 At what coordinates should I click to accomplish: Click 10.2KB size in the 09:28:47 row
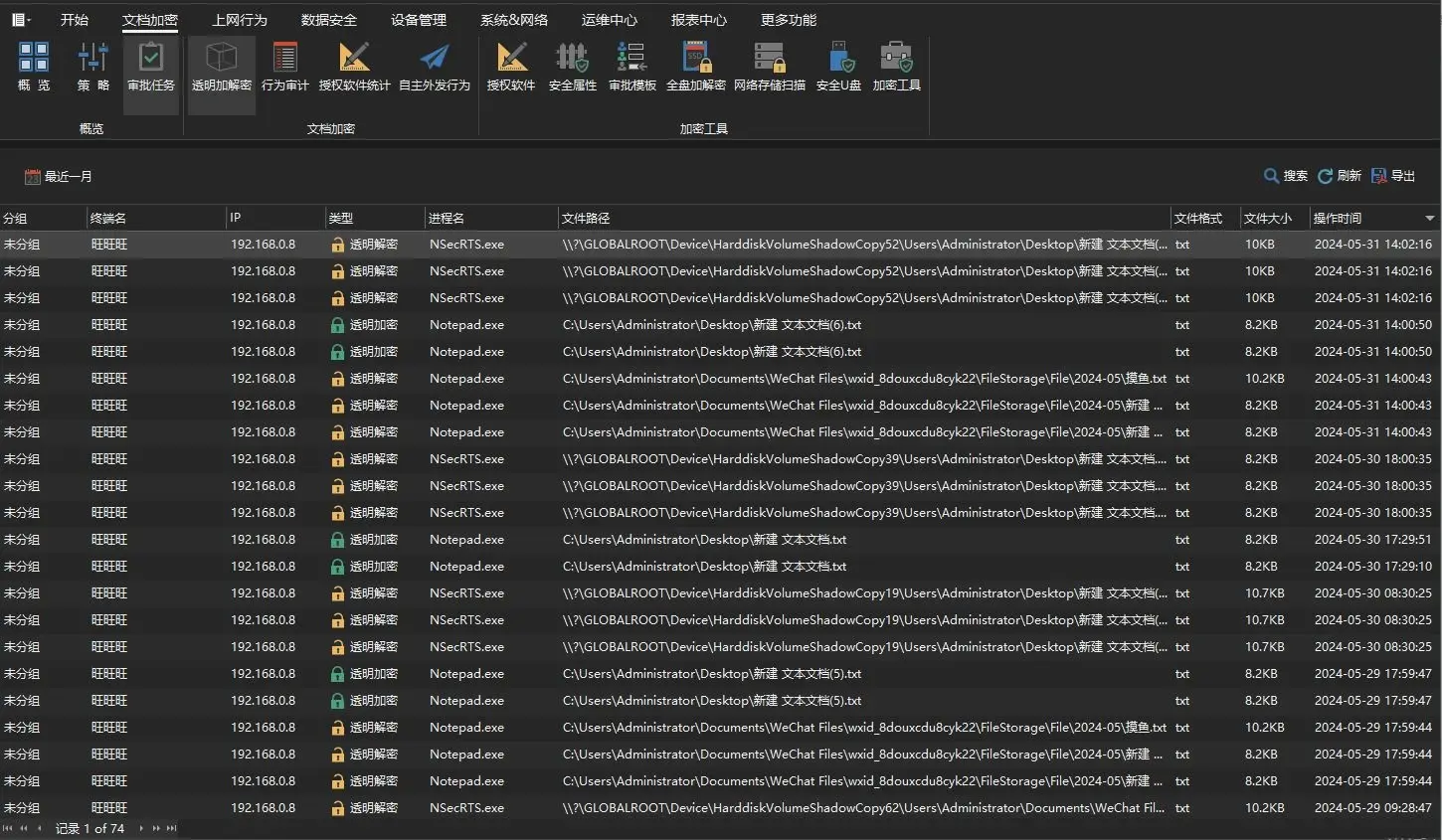1264,808
